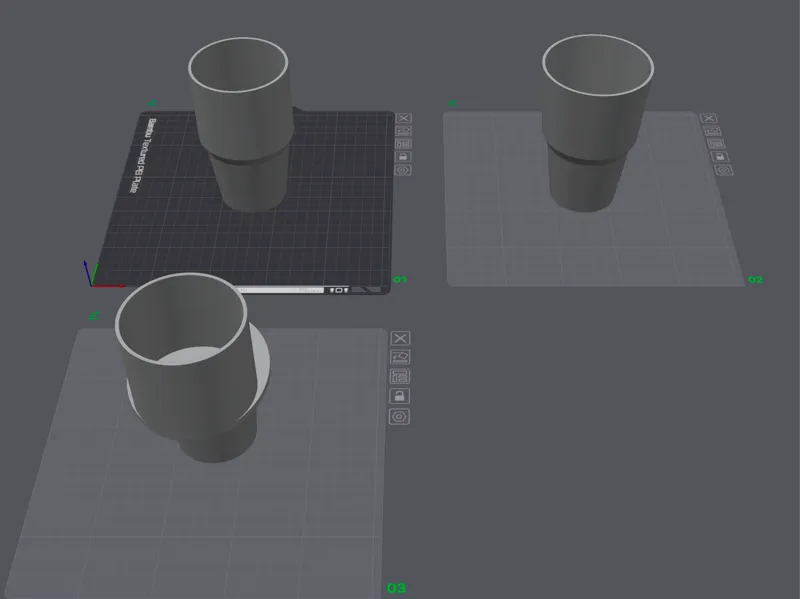Auto-orient objects on plate 03

[400, 357]
